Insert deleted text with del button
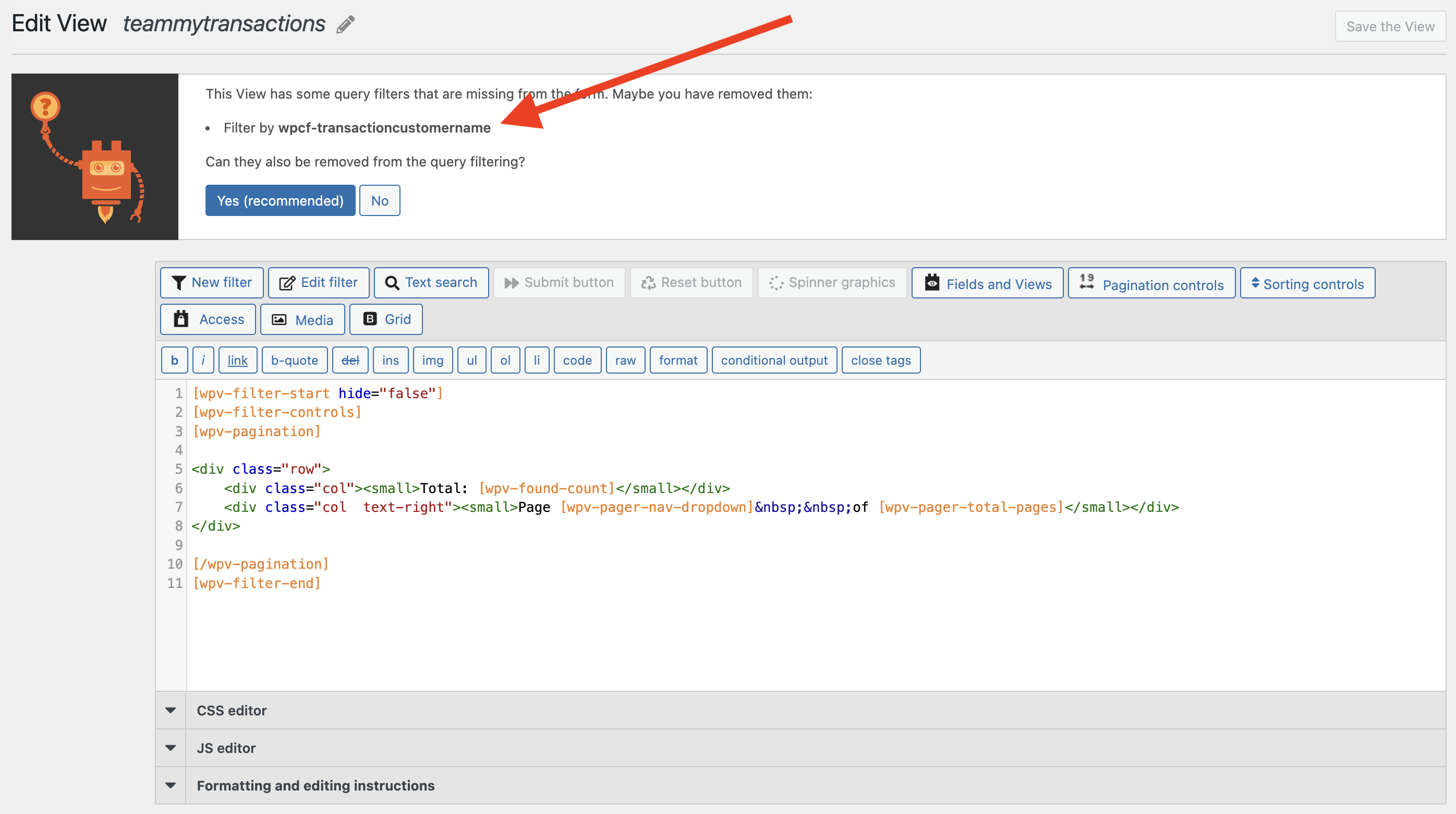The width and height of the screenshot is (1456, 814). [x=350, y=361]
